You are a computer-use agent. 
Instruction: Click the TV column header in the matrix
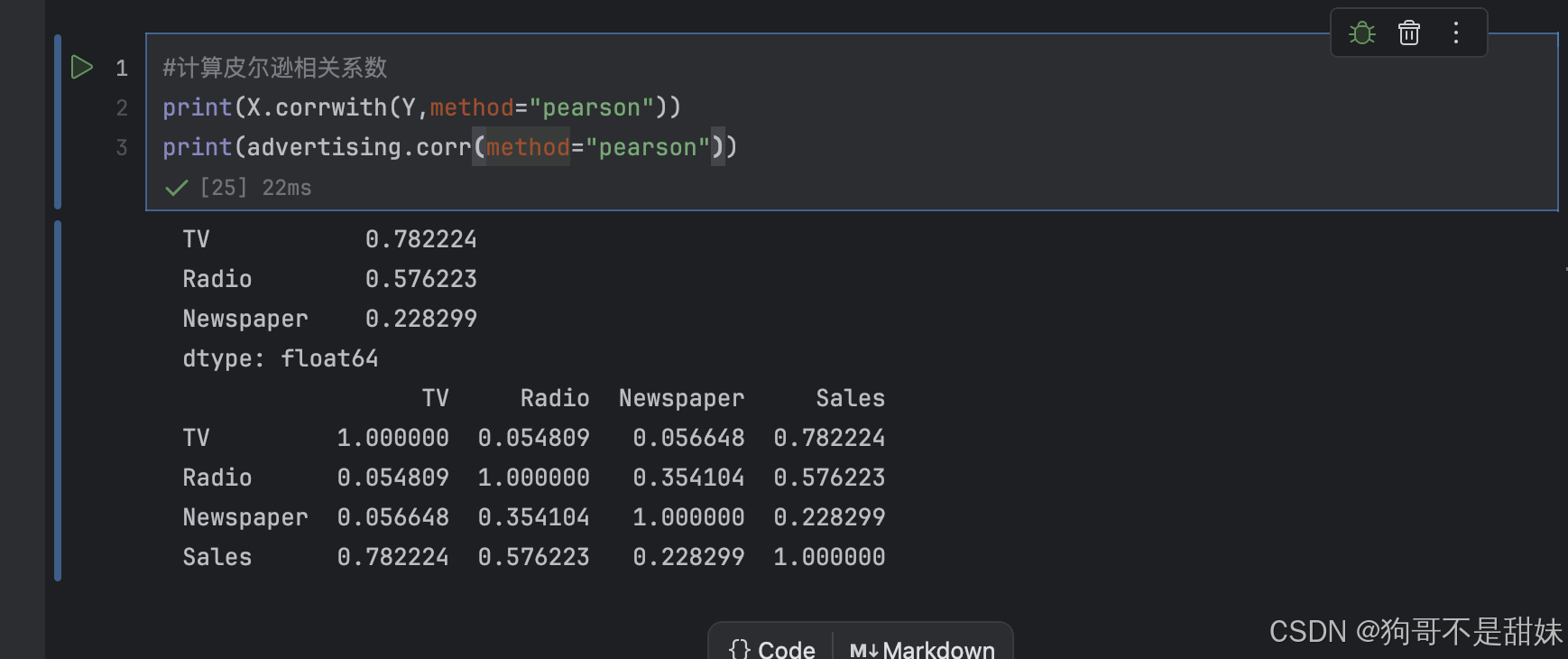point(436,398)
